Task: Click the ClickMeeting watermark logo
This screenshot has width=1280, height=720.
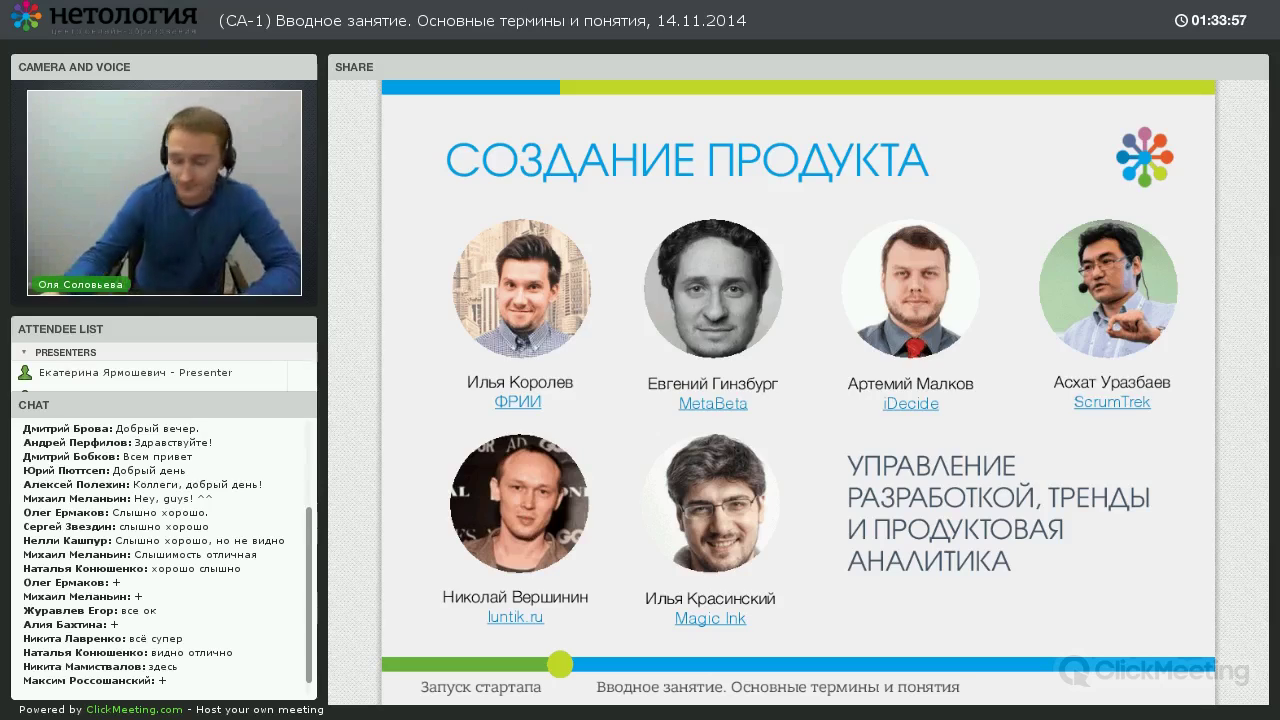Action: (x=1153, y=670)
